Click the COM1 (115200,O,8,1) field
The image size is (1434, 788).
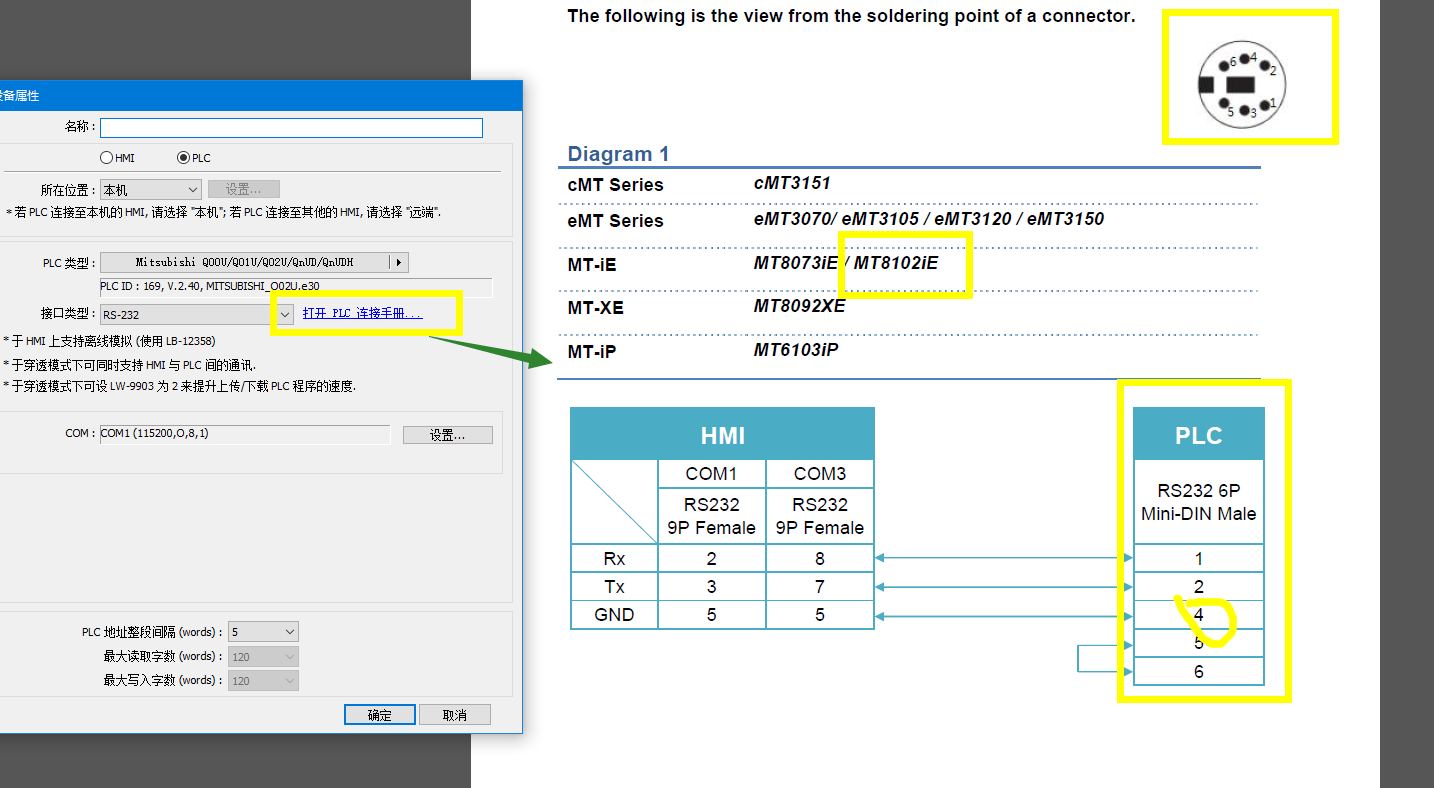pyautogui.click(x=244, y=434)
